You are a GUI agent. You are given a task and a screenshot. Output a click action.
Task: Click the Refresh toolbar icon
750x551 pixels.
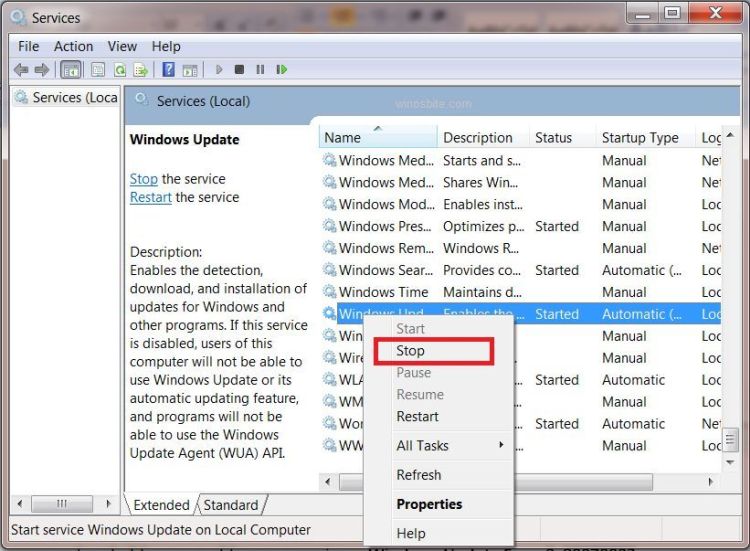120,70
